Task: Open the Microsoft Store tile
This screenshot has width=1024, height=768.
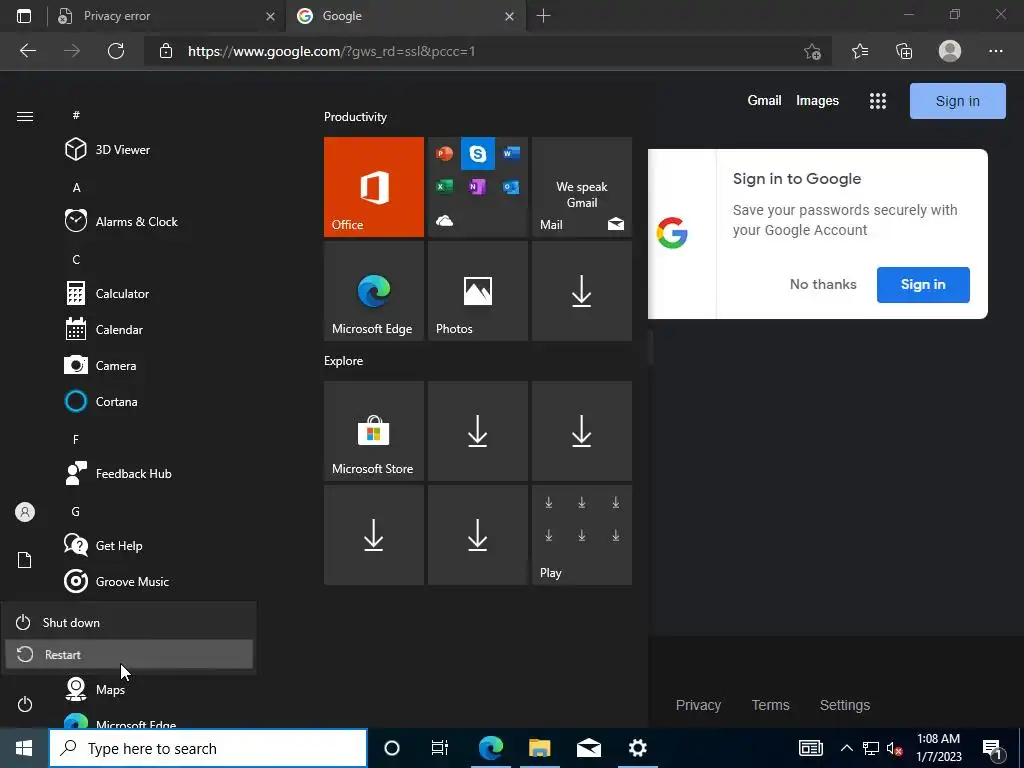Action: click(374, 431)
